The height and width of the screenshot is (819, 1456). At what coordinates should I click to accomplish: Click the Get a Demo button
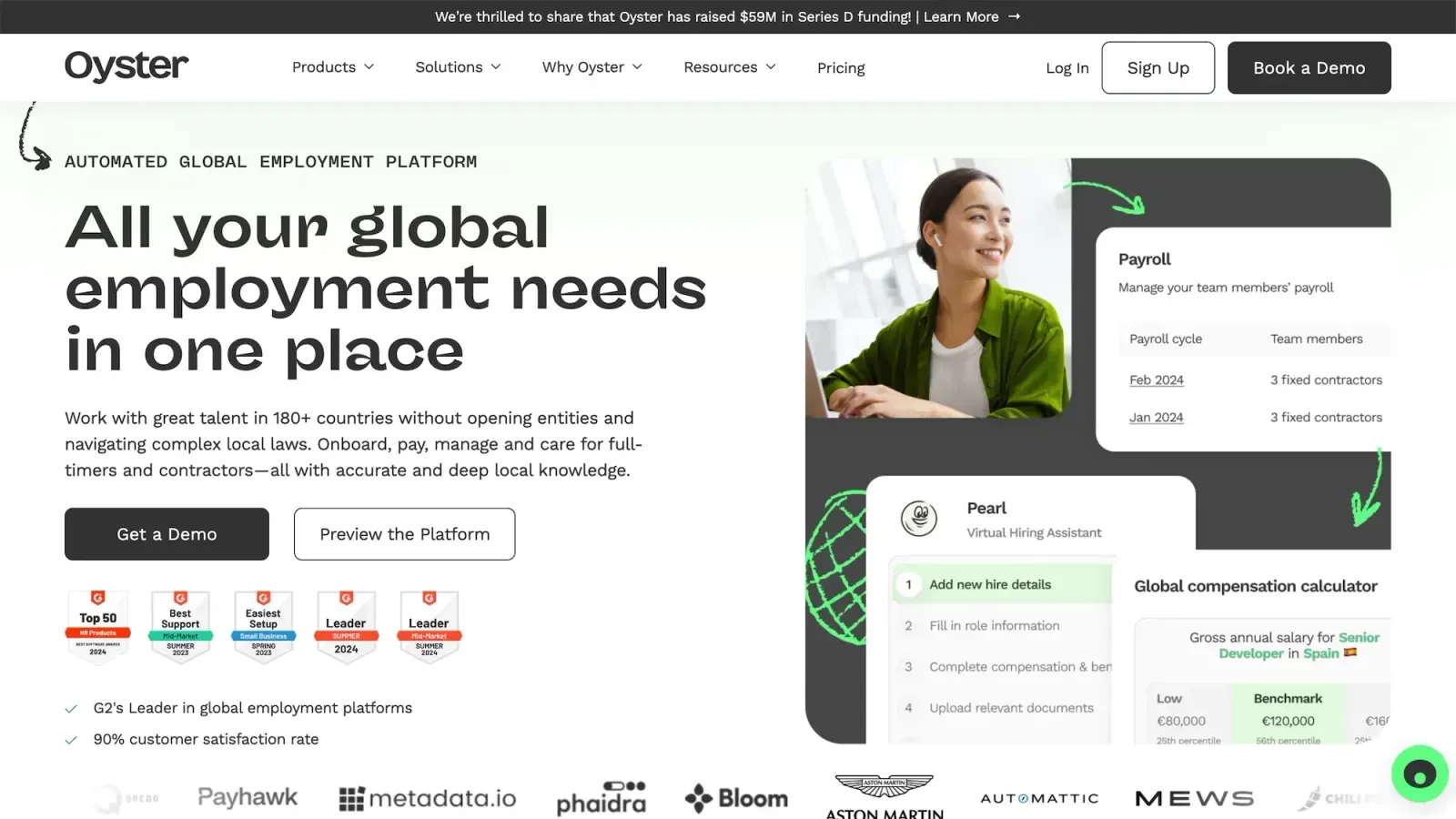(x=167, y=534)
